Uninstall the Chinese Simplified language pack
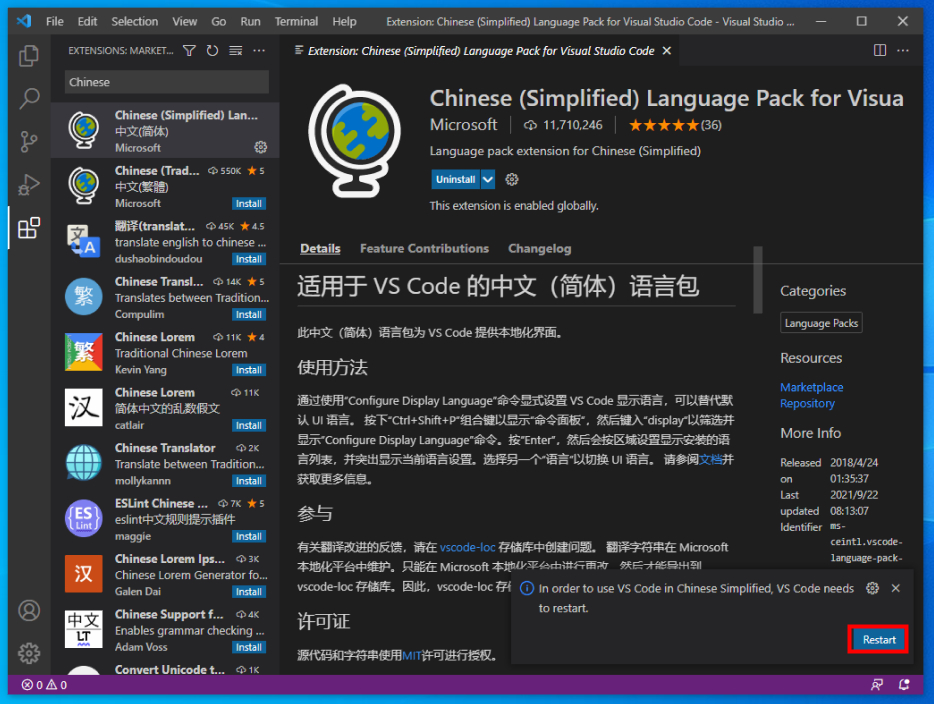 (x=456, y=179)
